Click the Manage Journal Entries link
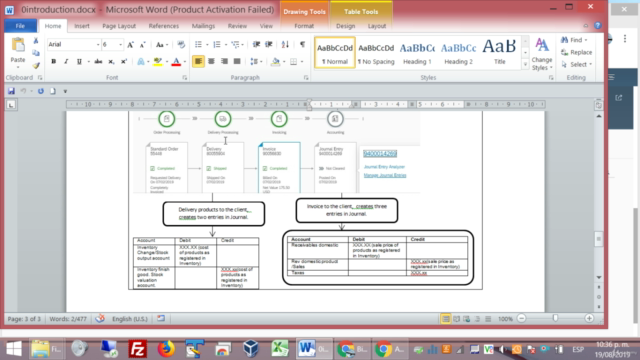The image size is (640, 360). click(x=385, y=175)
